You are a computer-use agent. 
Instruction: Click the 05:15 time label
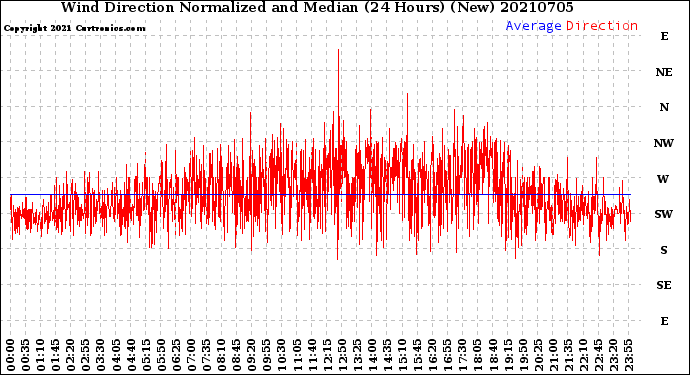(x=146, y=355)
